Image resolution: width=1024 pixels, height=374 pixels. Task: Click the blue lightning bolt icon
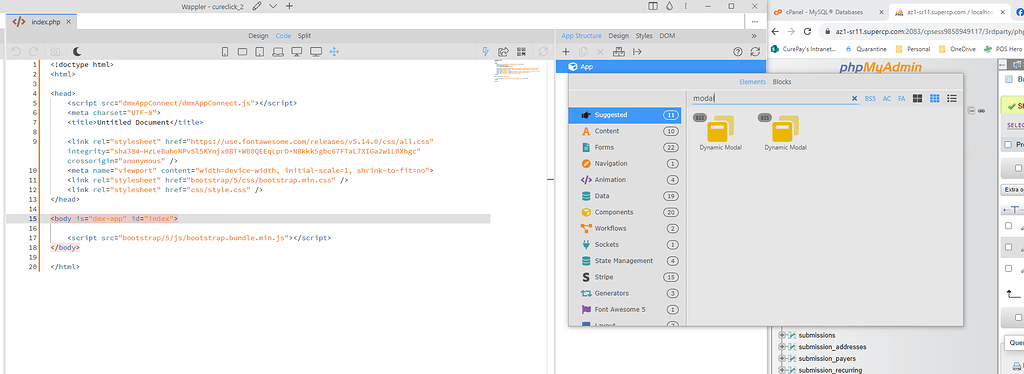(485, 52)
